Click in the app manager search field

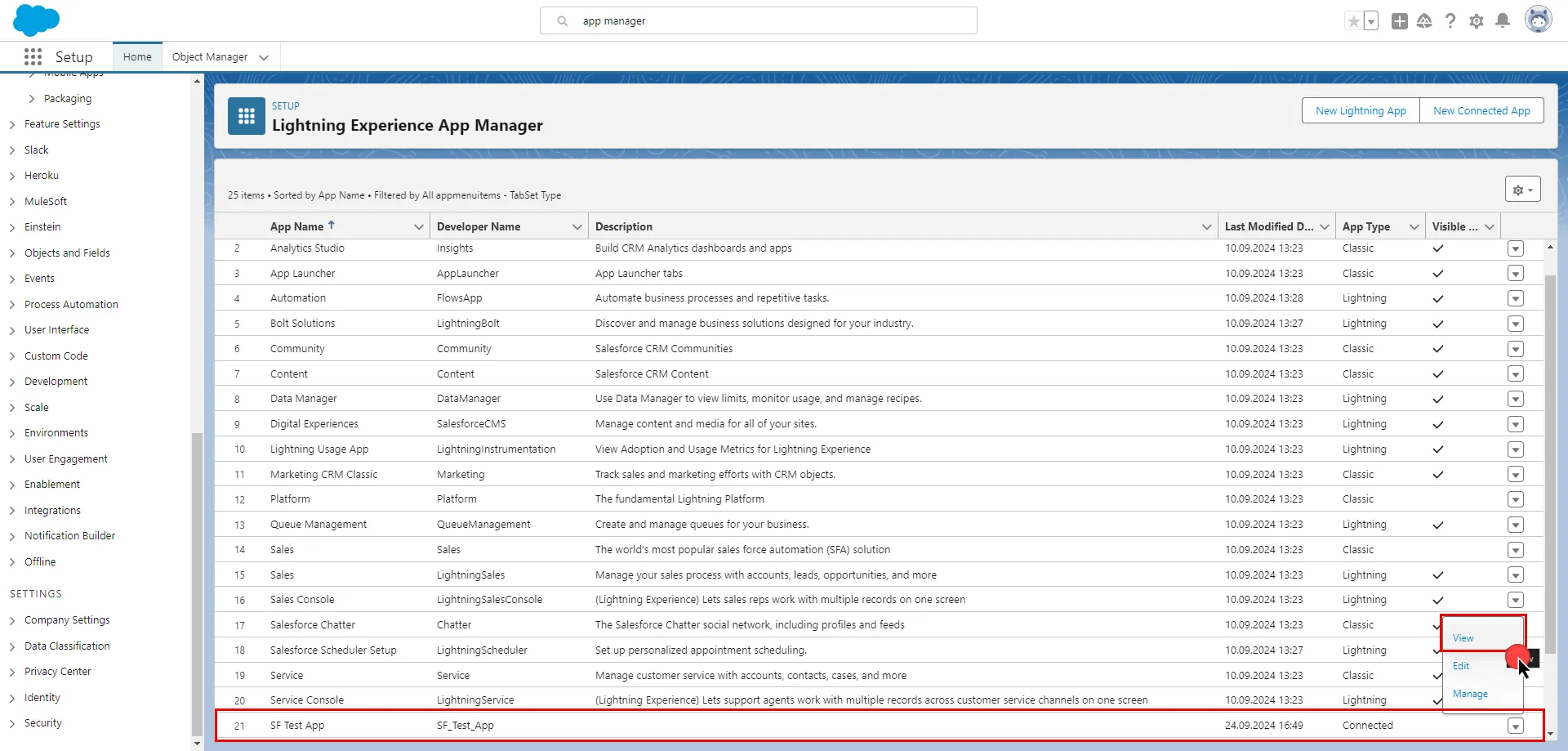pos(758,21)
